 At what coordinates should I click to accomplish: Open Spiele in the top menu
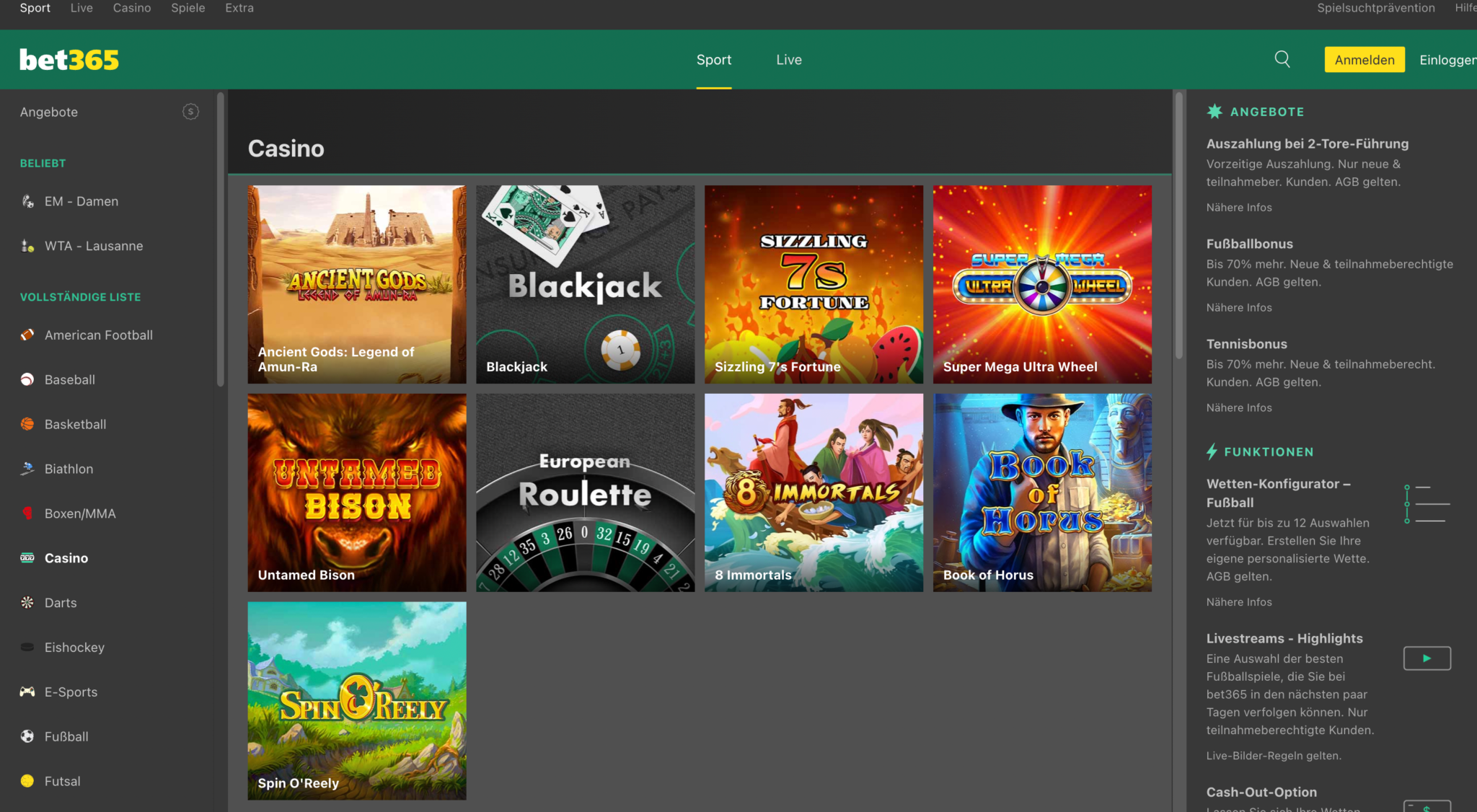(188, 8)
